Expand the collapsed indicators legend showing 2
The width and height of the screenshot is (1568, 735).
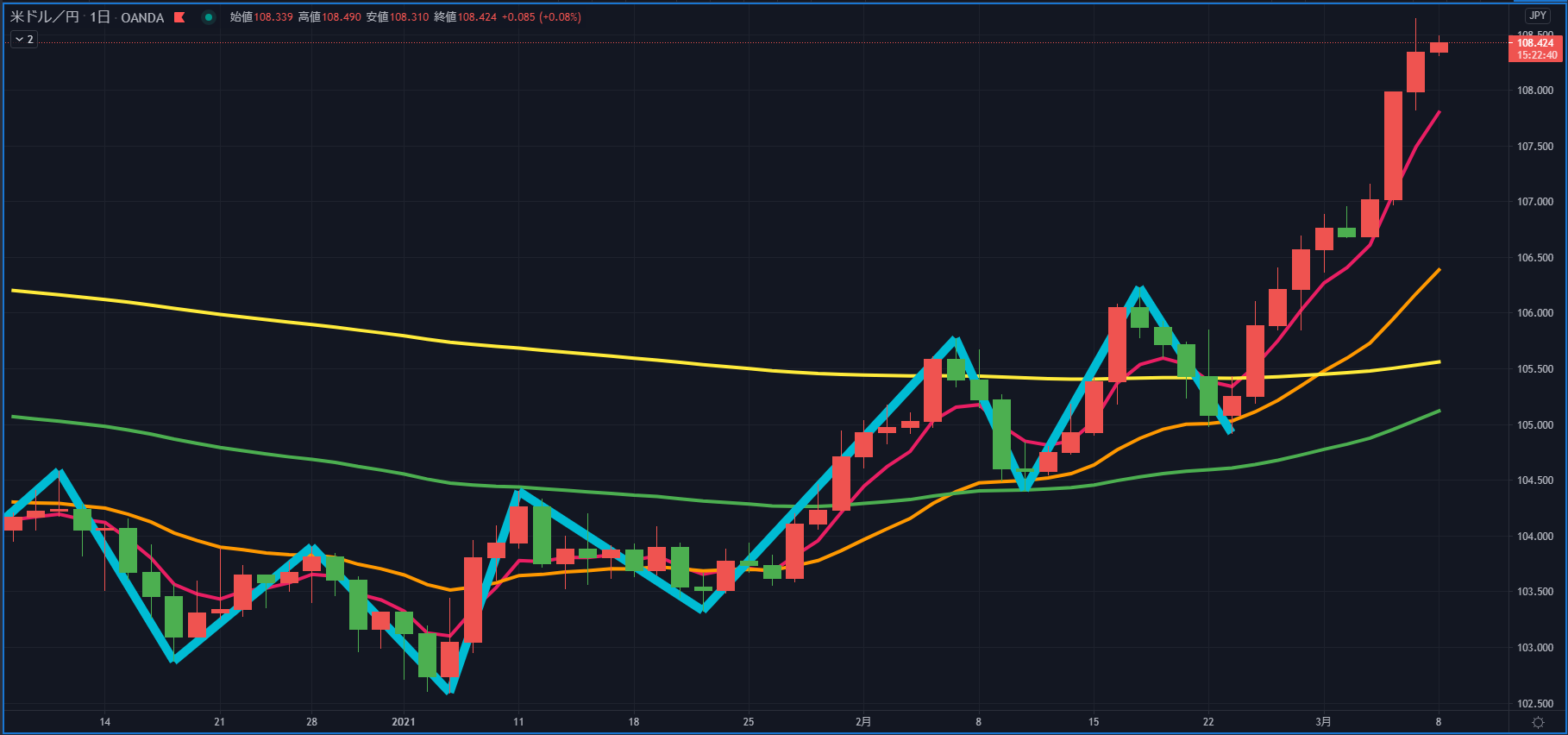tap(24, 39)
